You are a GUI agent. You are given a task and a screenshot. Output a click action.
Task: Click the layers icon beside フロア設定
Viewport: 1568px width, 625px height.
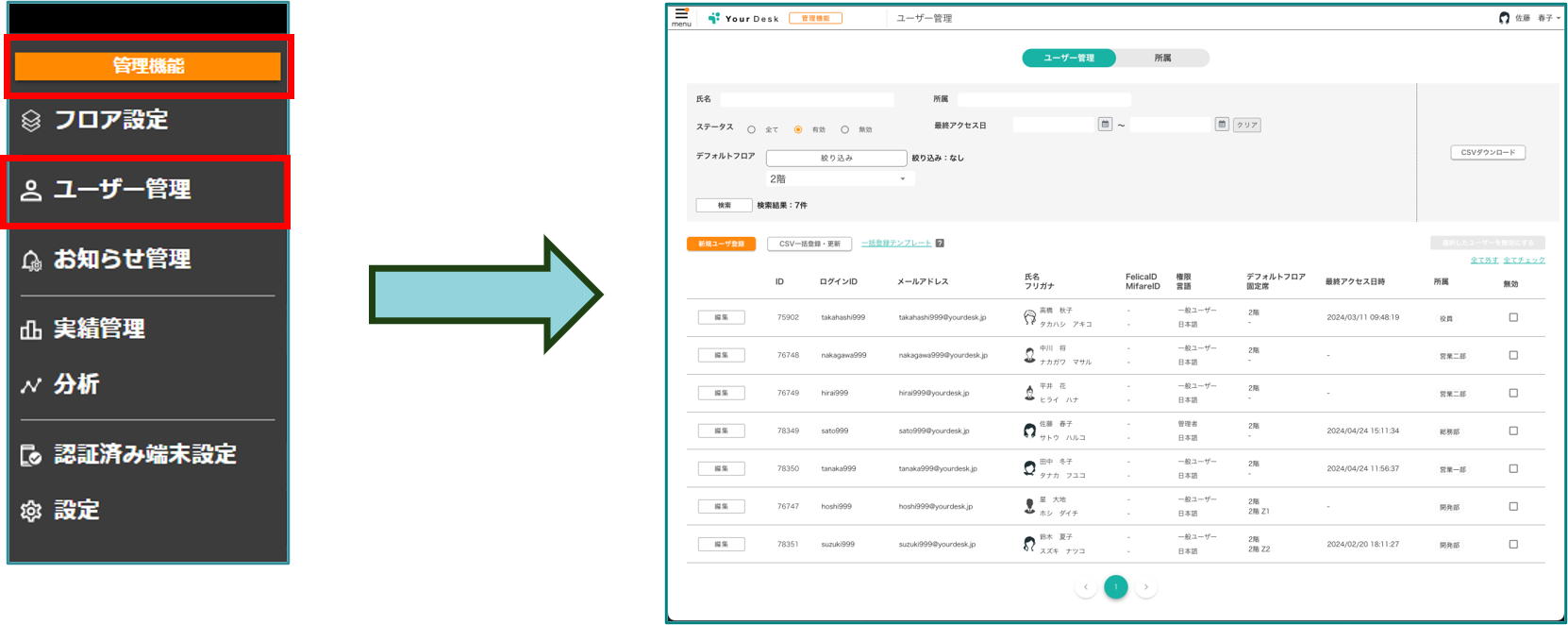pyautogui.click(x=31, y=121)
